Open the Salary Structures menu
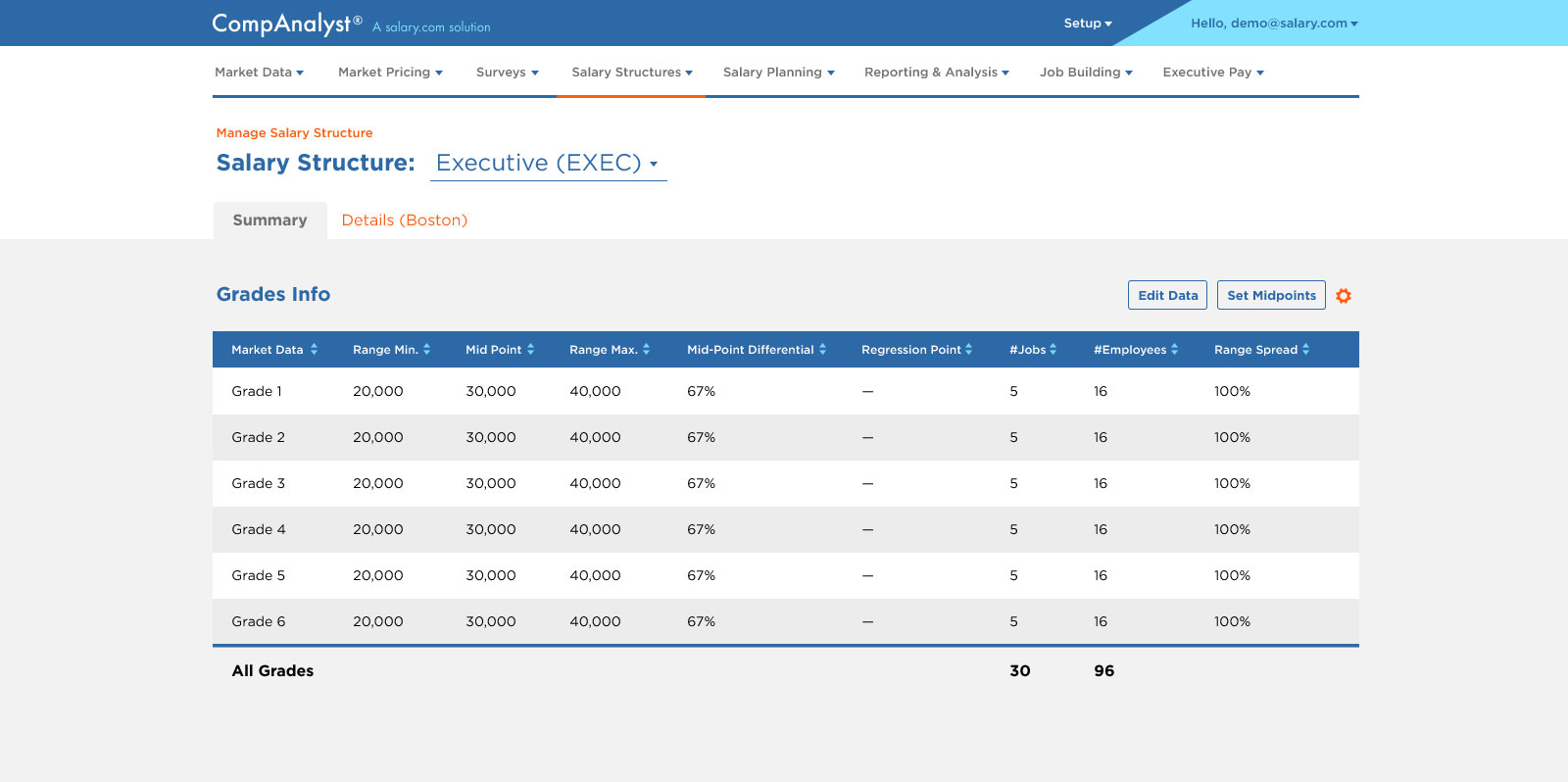 pyautogui.click(x=631, y=73)
